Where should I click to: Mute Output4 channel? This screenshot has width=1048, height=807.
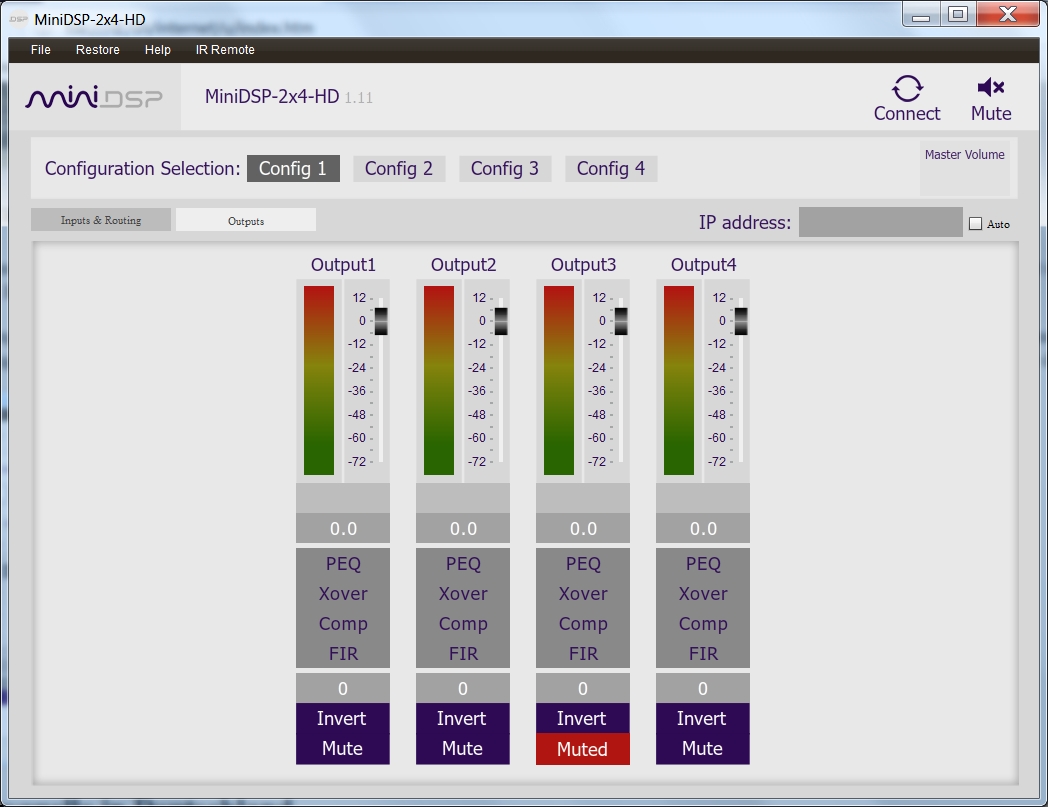[702, 749]
